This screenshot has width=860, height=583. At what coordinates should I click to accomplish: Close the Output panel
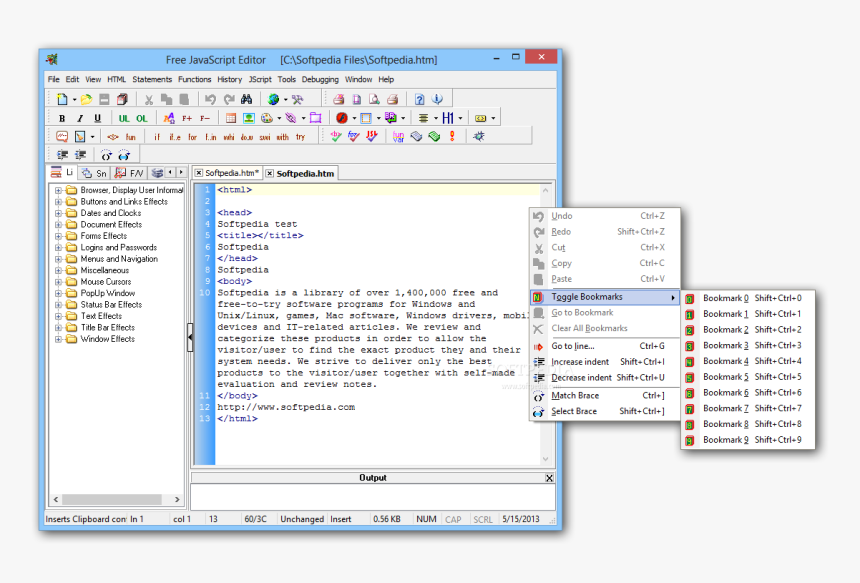tap(549, 477)
